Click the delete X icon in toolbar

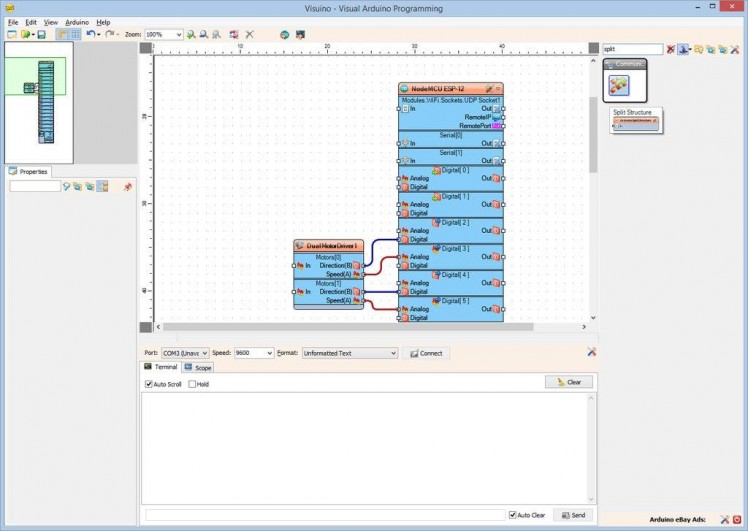250,34
